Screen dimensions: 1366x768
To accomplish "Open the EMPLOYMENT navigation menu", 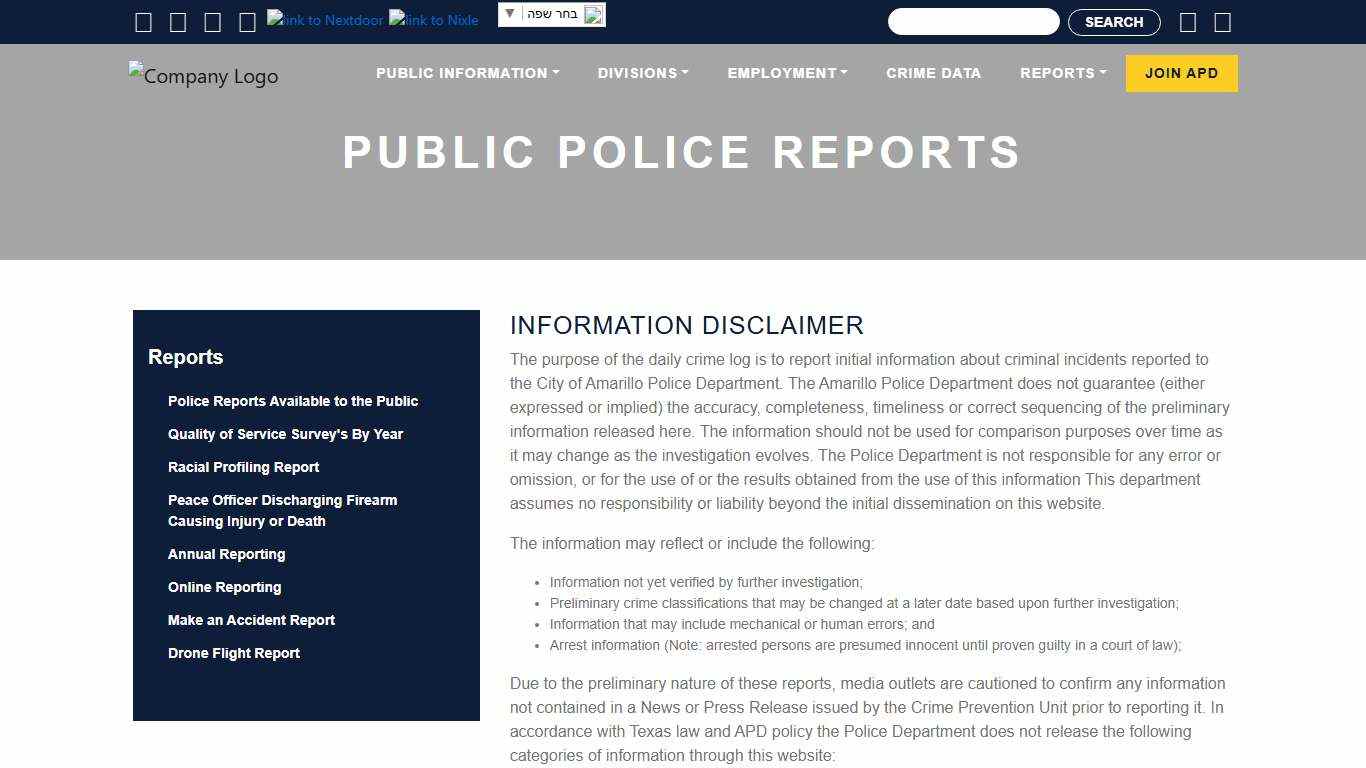I will click(x=787, y=72).
